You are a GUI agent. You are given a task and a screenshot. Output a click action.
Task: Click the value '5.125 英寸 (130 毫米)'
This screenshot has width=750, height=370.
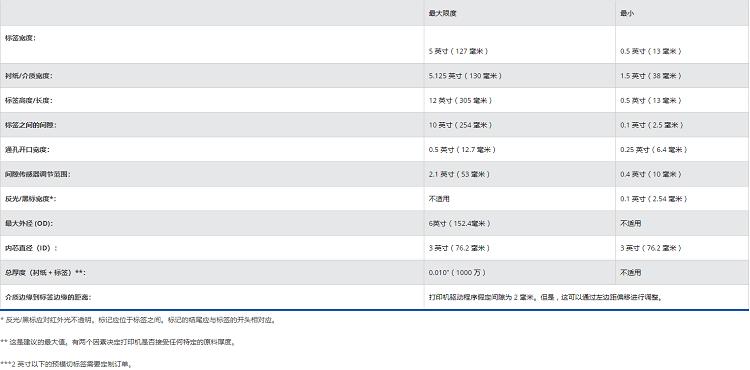pos(465,76)
